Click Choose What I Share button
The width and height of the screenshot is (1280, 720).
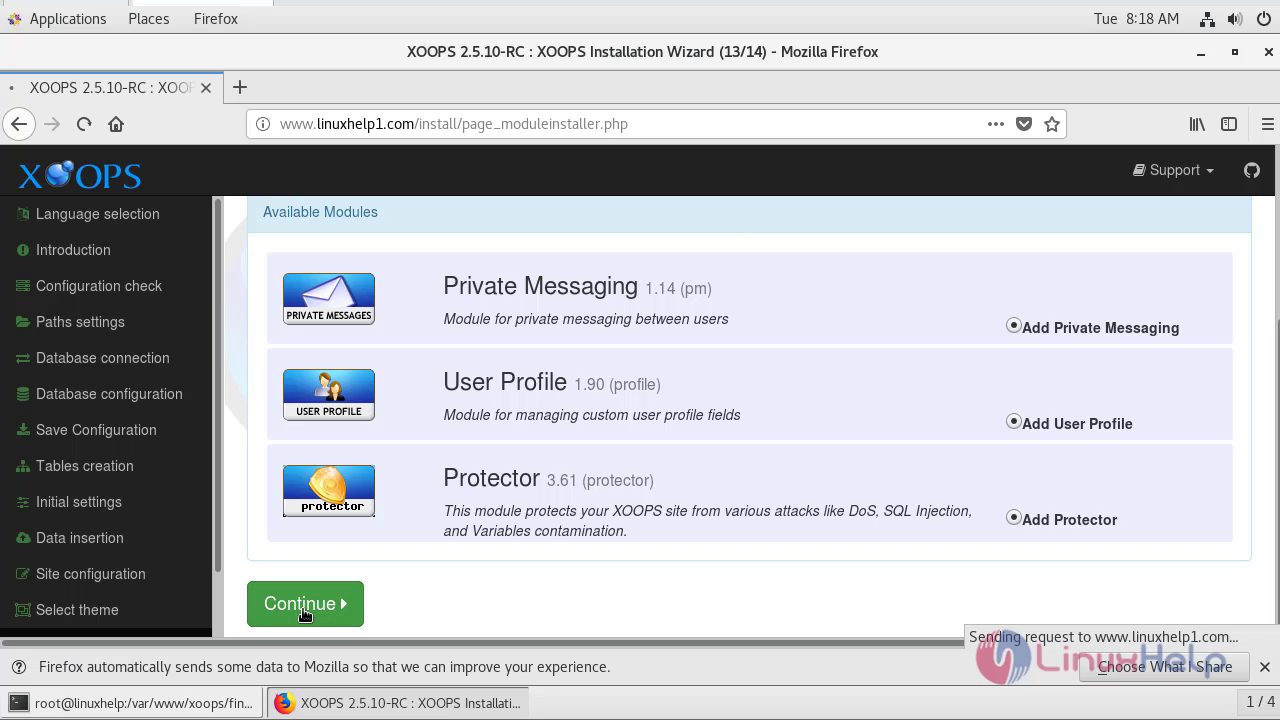1165,667
